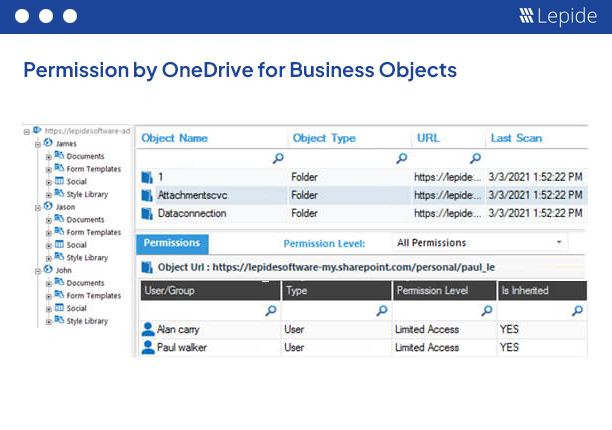
Task: Click search icon in Type filter
Action: [382, 310]
